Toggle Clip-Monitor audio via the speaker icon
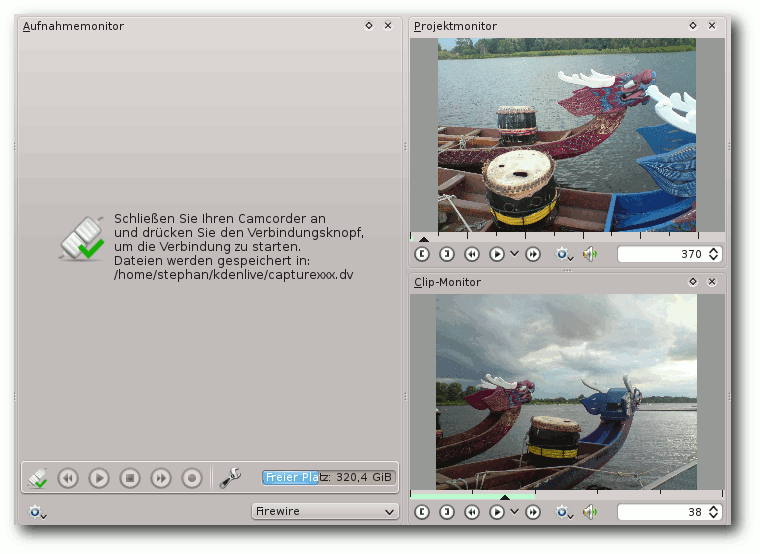This screenshot has height=554, width=760. (x=590, y=512)
